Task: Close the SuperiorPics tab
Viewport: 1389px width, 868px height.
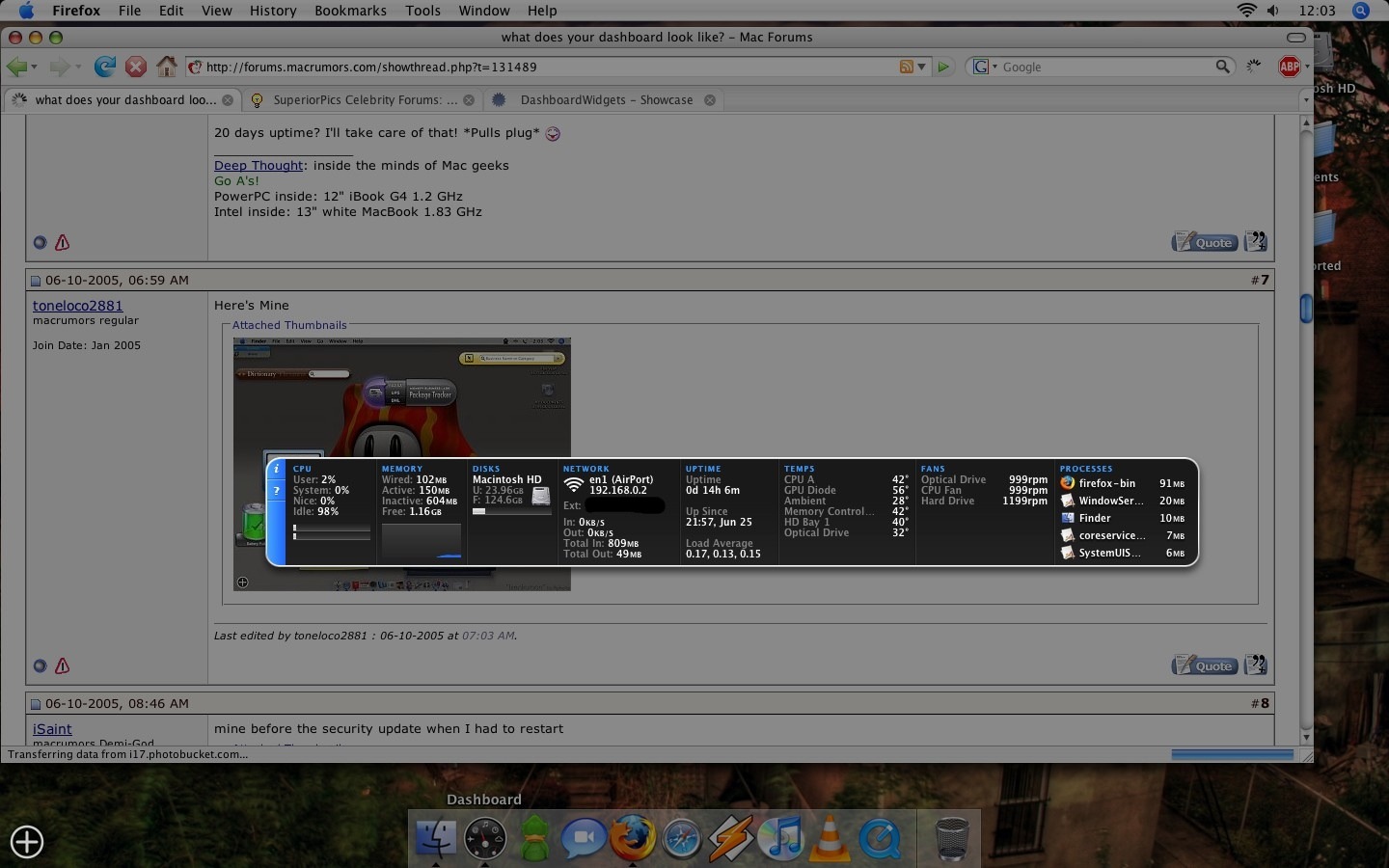Action: pyautogui.click(x=469, y=100)
